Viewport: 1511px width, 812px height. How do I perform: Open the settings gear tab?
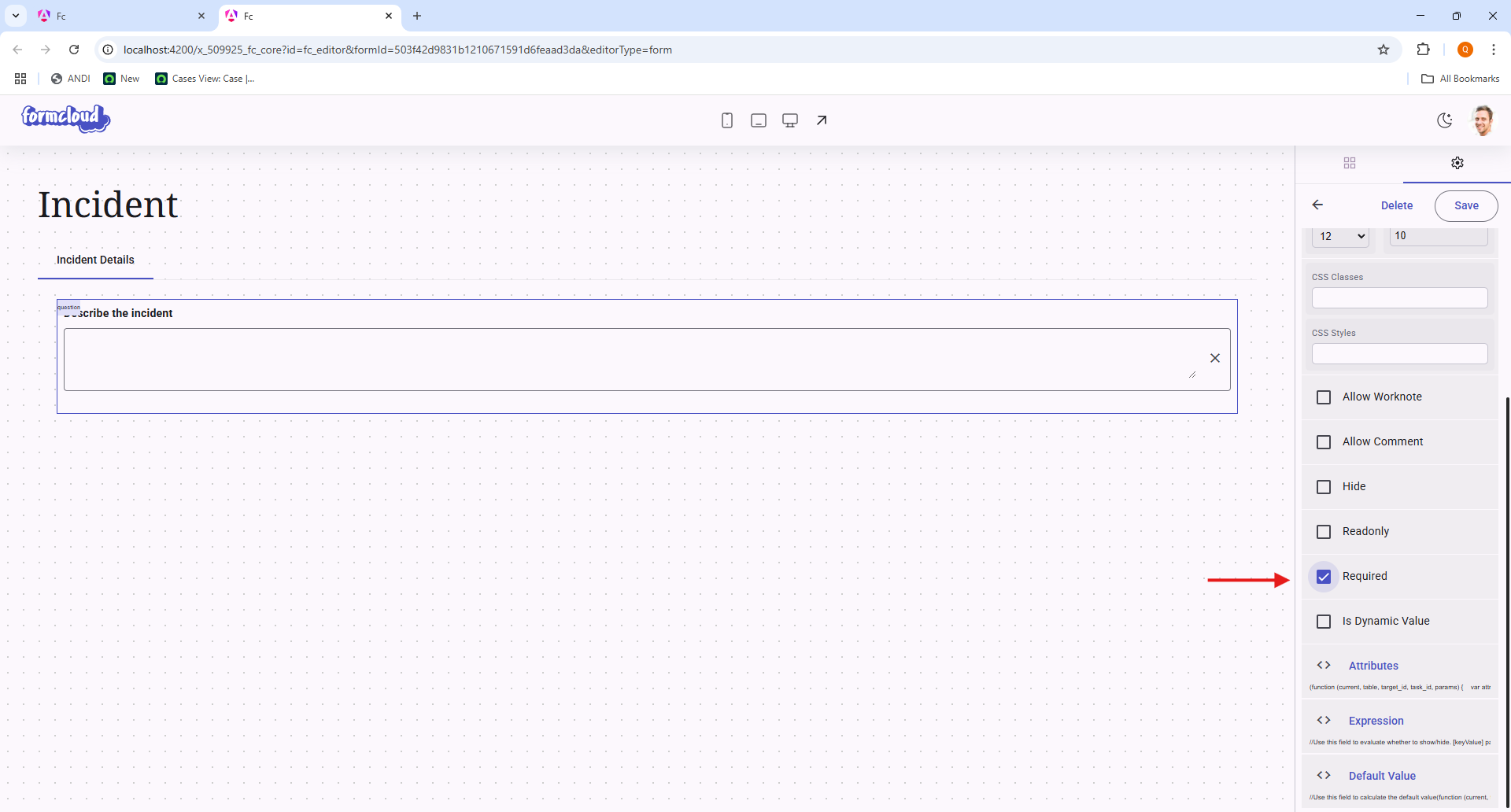1457,163
